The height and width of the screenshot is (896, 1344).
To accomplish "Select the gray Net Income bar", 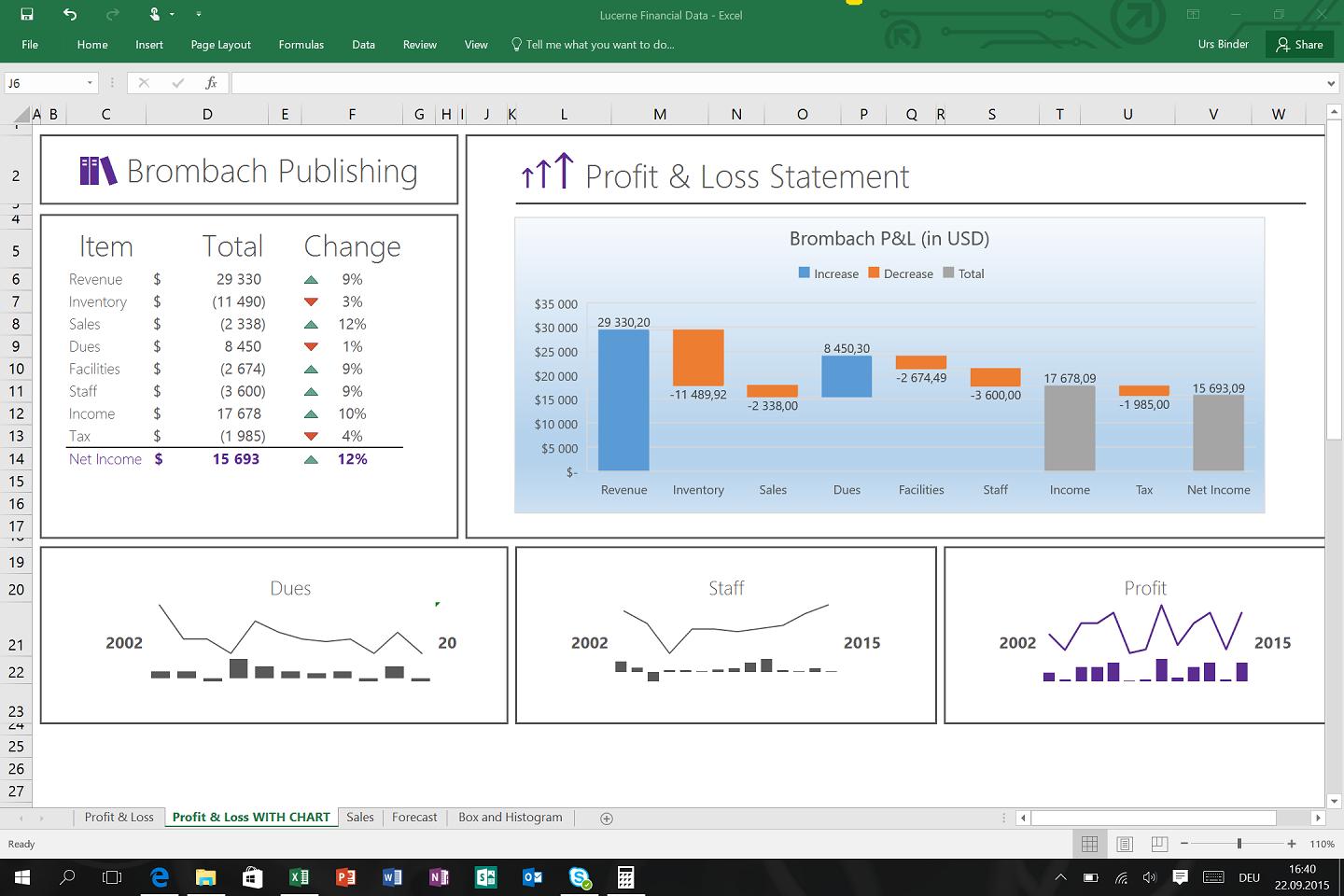I will (x=1218, y=433).
